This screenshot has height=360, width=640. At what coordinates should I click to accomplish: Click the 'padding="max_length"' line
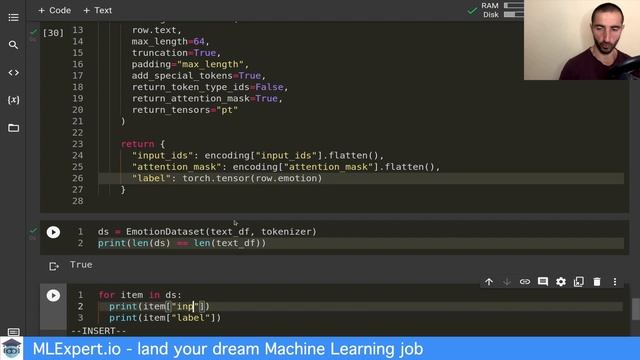[x=190, y=64]
